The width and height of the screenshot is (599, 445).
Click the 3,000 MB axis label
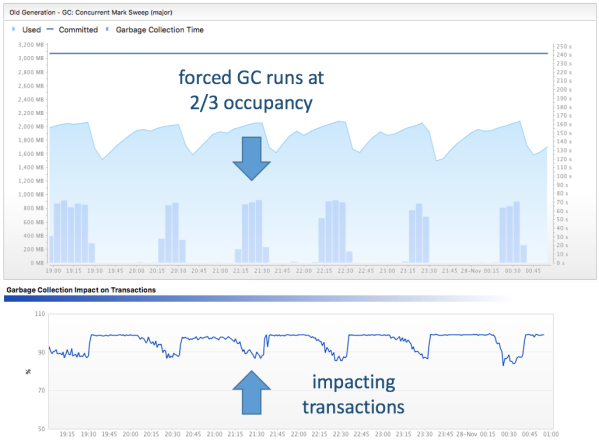(x=31, y=58)
